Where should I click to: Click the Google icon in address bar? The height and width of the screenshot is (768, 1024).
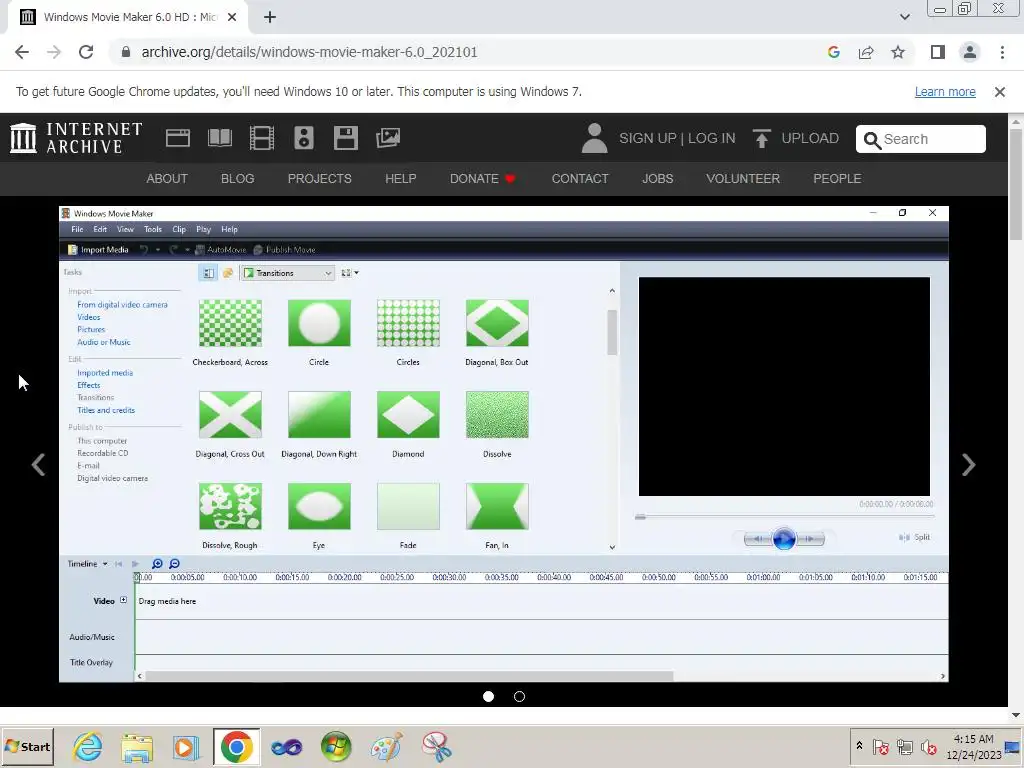833,52
